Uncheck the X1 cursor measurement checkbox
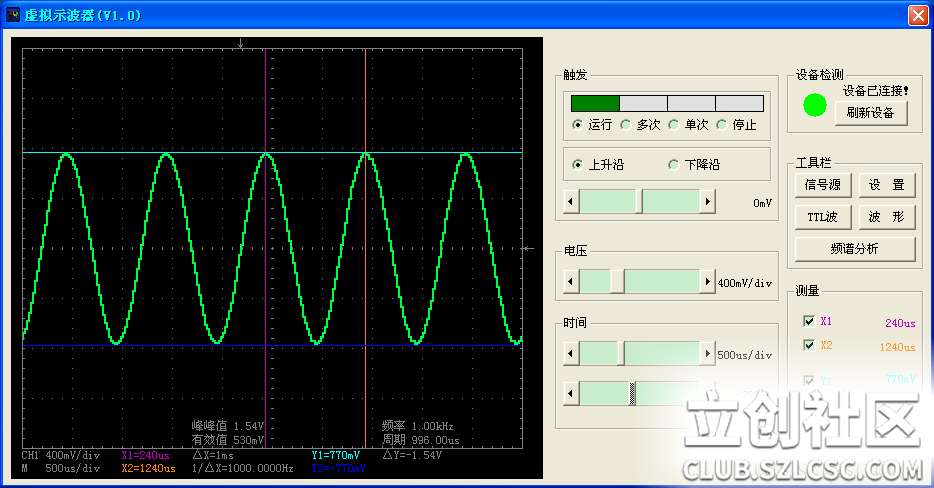 tap(808, 321)
